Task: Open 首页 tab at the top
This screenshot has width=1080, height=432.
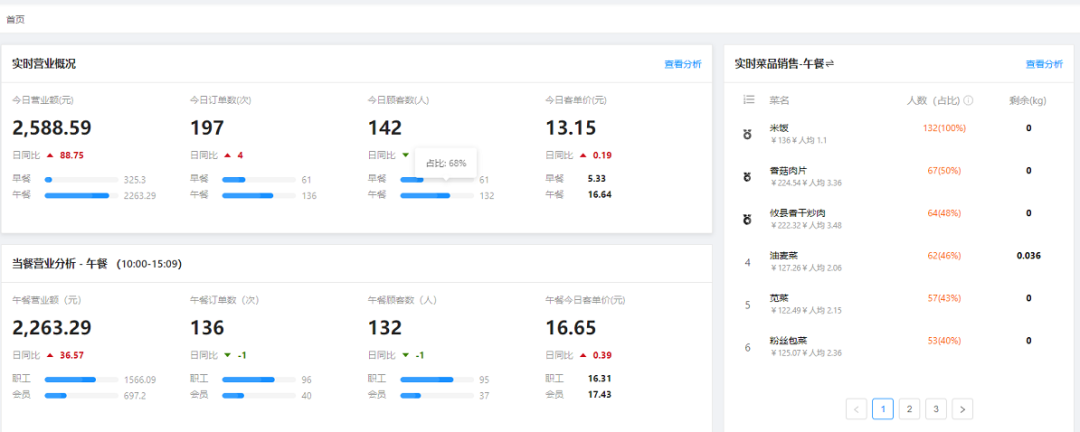Action: point(16,19)
